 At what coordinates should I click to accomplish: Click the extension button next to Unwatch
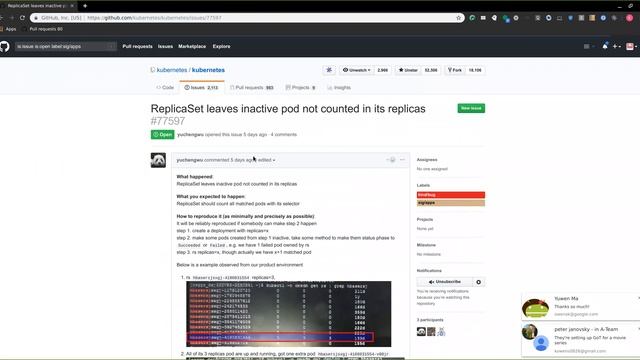click(329, 70)
